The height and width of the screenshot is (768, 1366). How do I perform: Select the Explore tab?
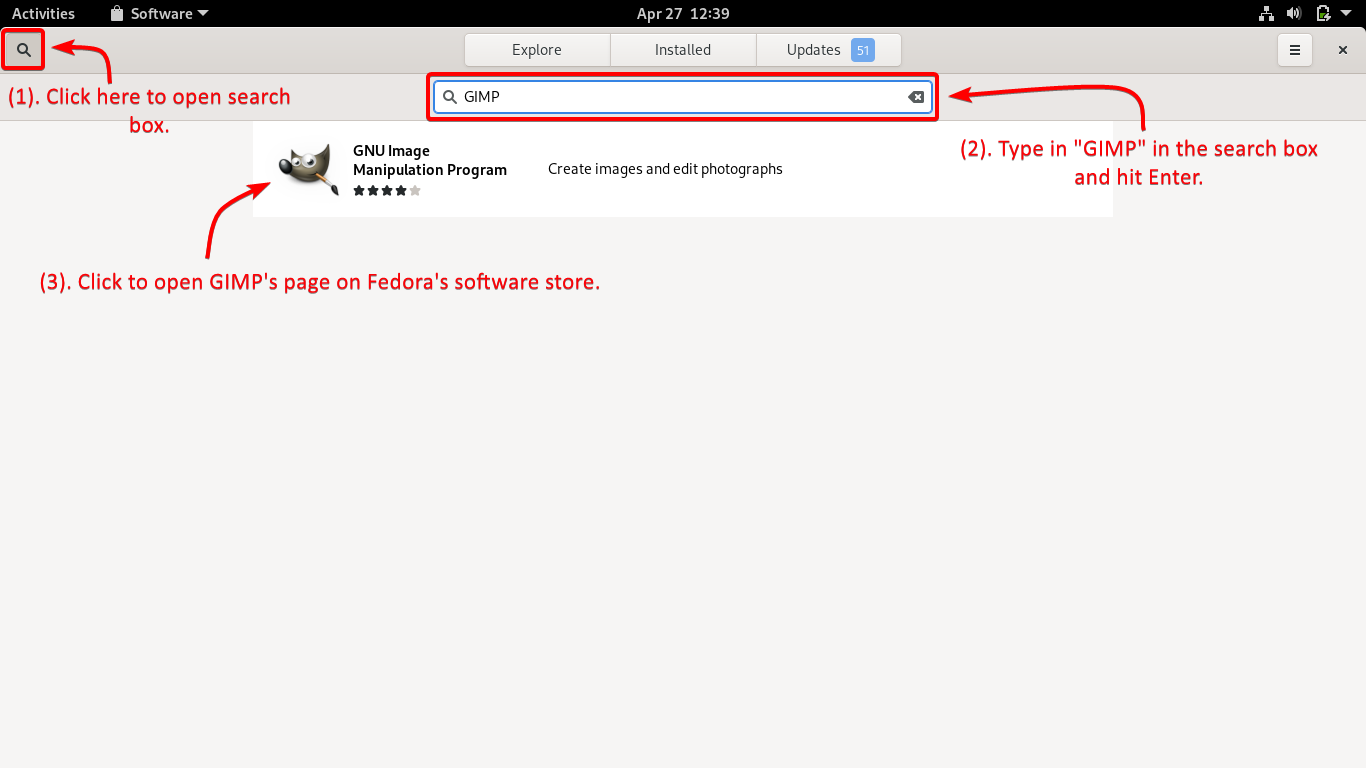coord(536,49)
